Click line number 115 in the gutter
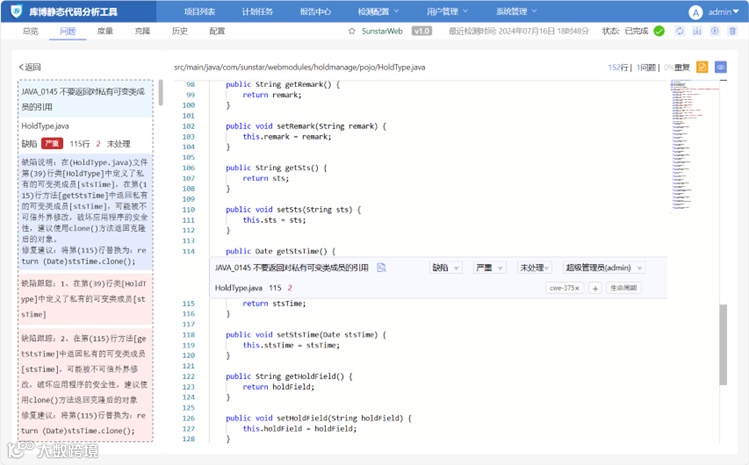Image resolution: width=749 pixels, height=465 pixels. click(x=189, y=303)
